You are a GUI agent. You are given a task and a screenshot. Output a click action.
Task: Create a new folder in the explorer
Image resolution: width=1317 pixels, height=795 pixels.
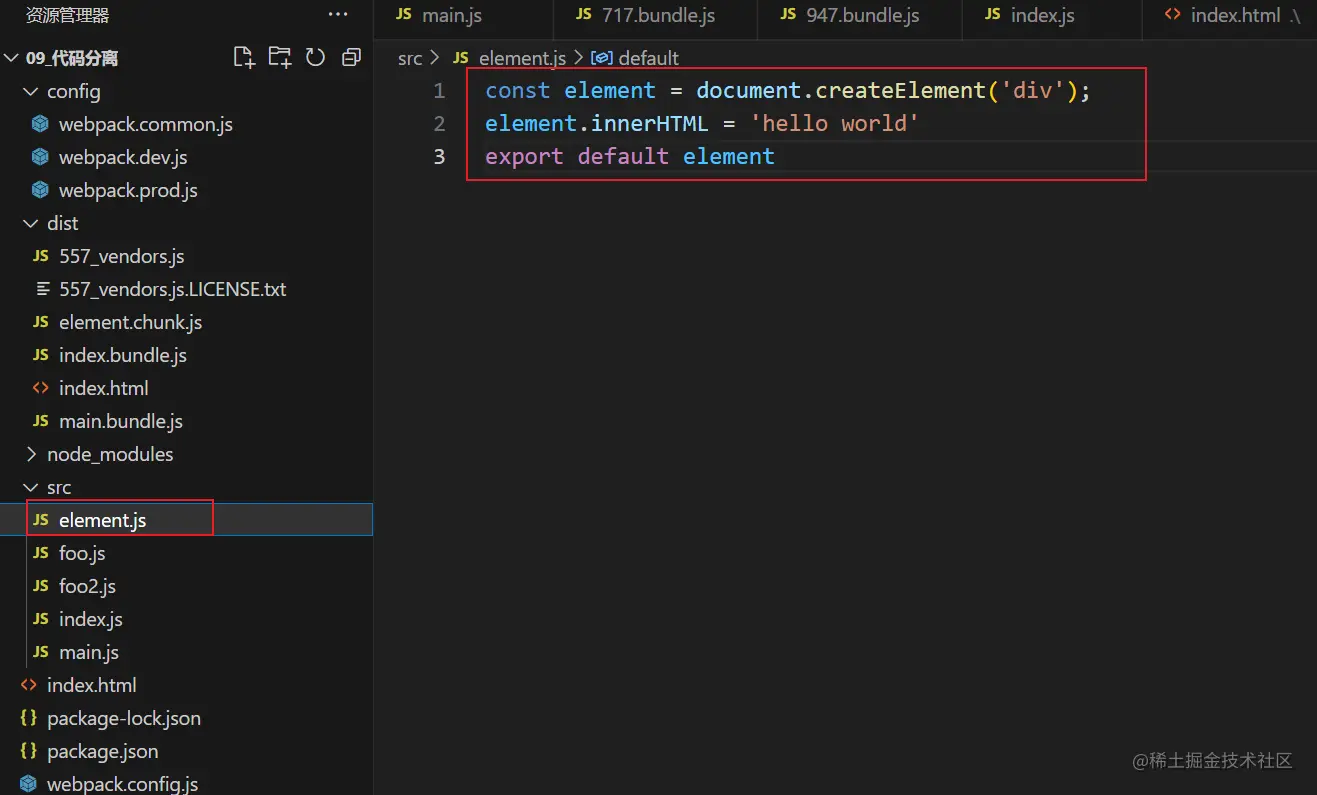point(280,57)
